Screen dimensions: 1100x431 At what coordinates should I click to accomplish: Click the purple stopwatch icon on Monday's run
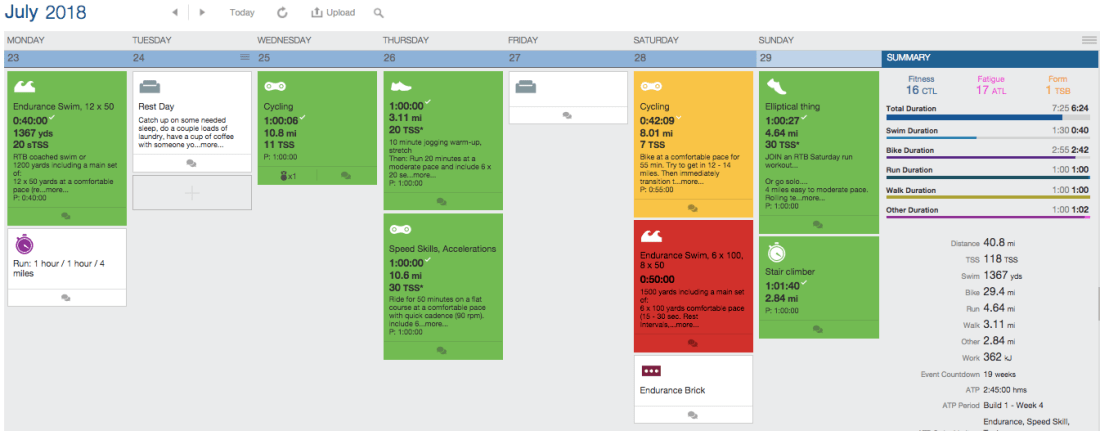point(25,244)
